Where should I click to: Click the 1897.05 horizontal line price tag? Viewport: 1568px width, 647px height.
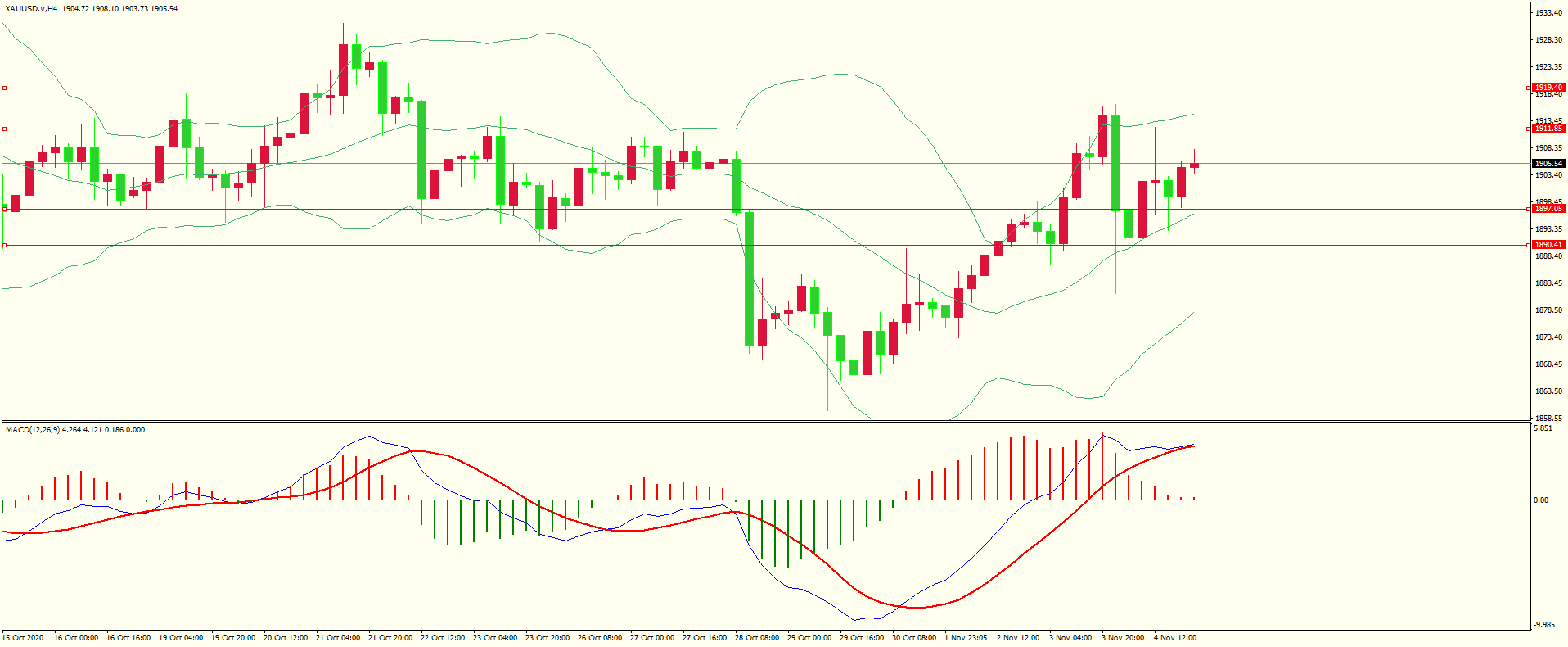pyautogui.click(x=1548, y=209)
